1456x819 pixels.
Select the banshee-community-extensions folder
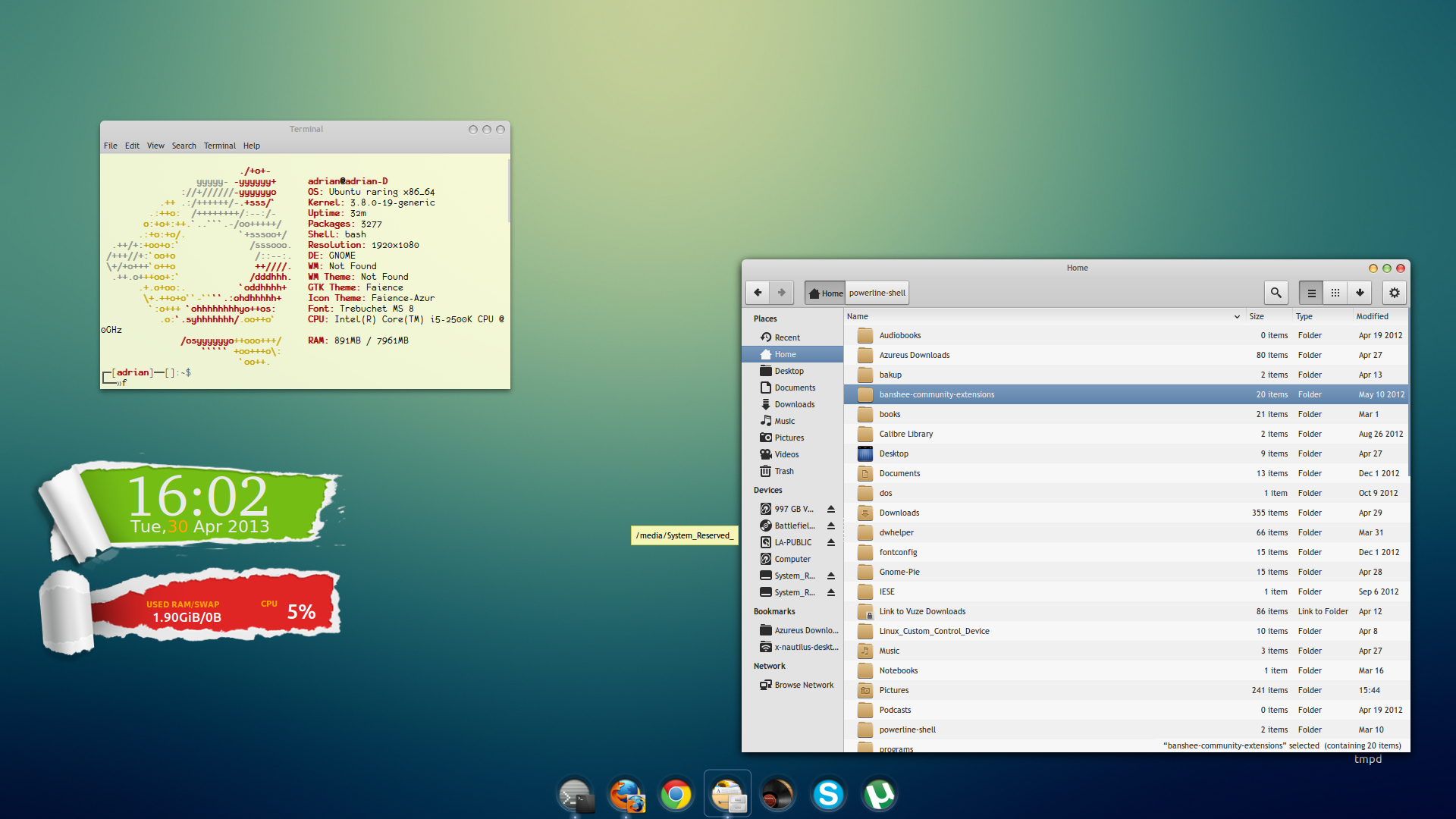tap(1126, 394)
